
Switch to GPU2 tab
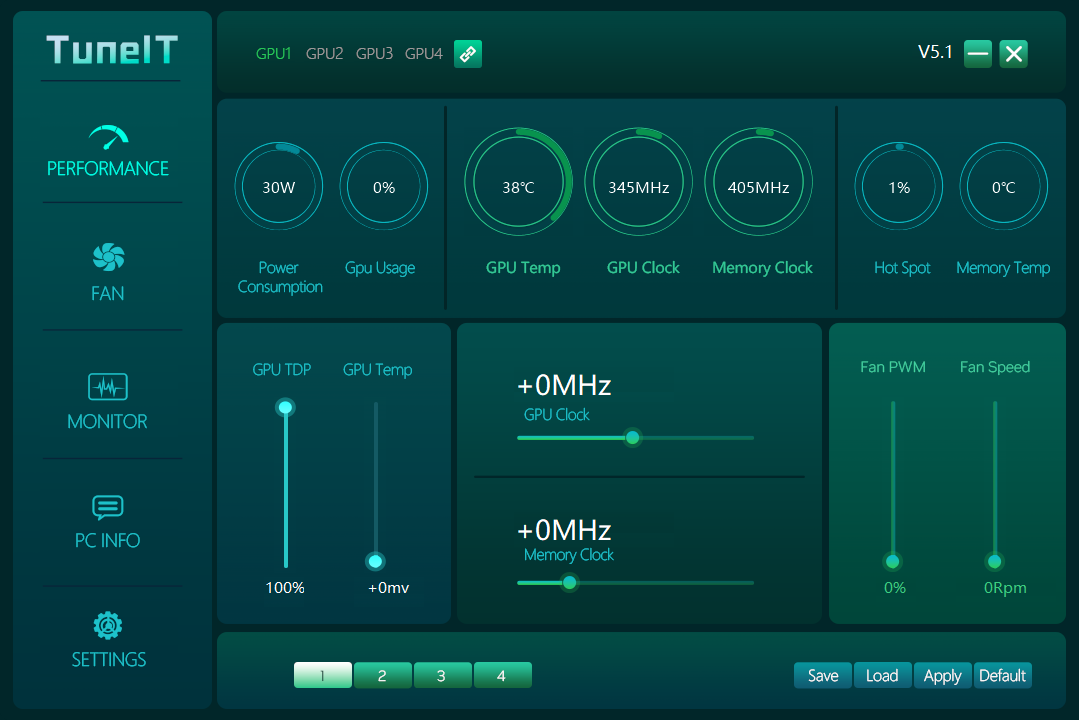[324, 54]
